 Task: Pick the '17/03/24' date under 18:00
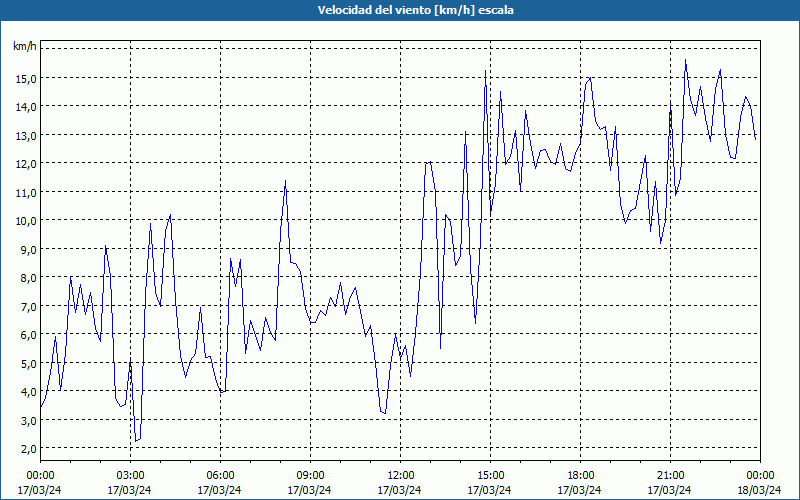coord(580,490)
